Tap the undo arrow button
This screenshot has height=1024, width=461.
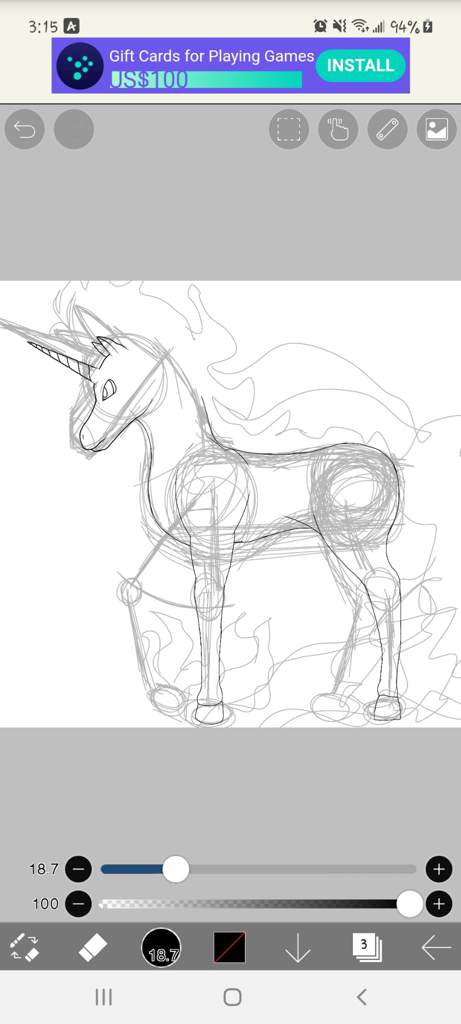pyautogui.click(x=25, y=129)
